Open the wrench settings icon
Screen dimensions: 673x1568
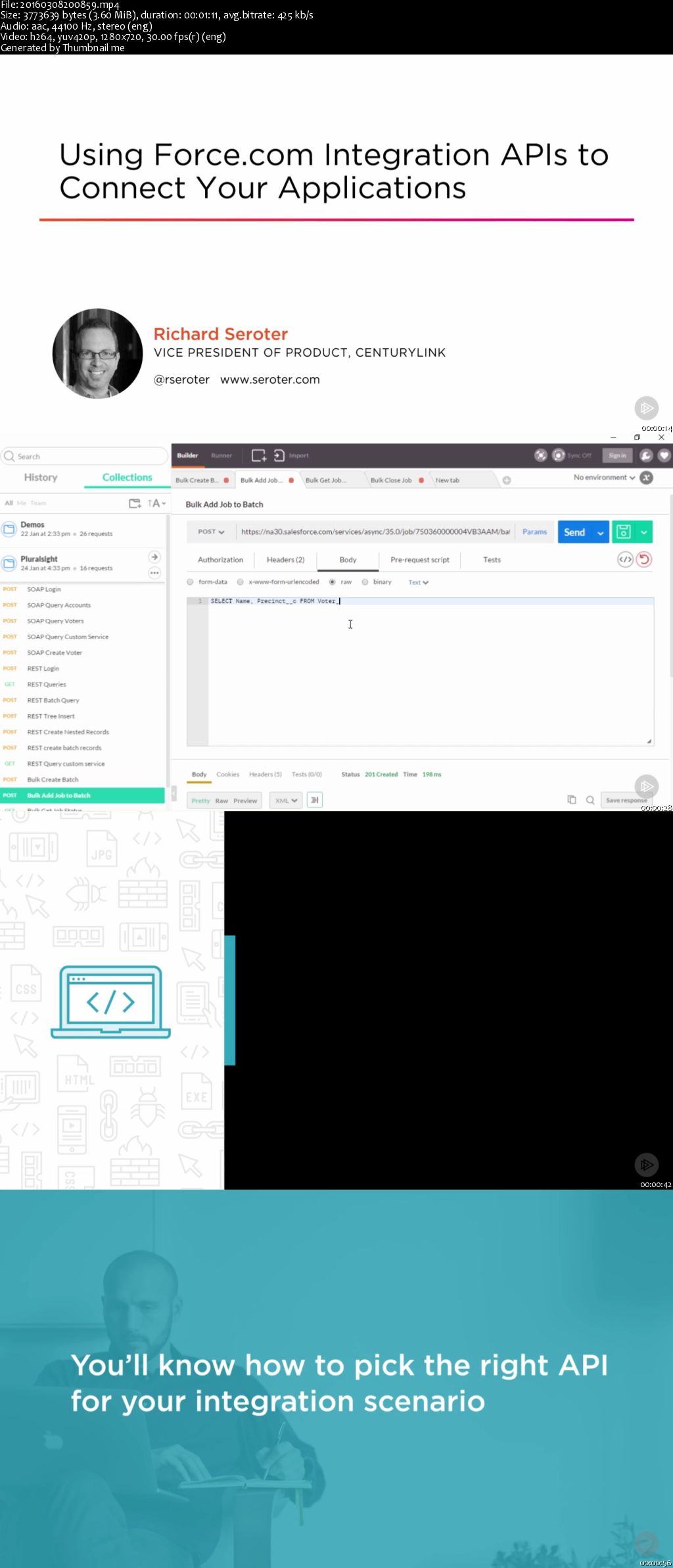[646, 455]
